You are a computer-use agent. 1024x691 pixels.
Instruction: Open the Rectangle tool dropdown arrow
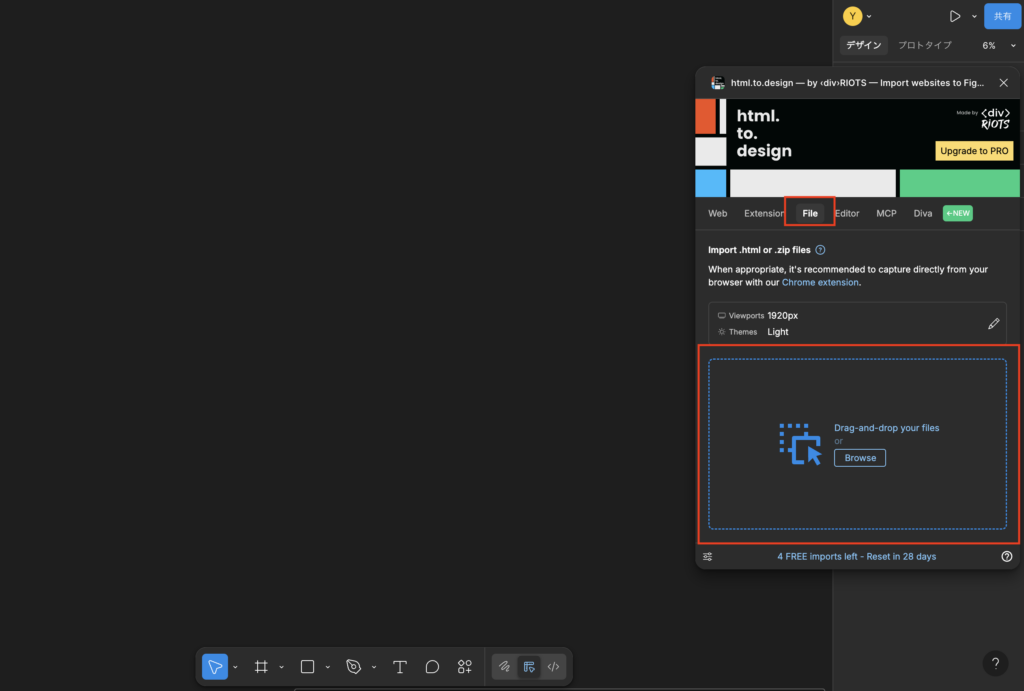pos(328,667)
